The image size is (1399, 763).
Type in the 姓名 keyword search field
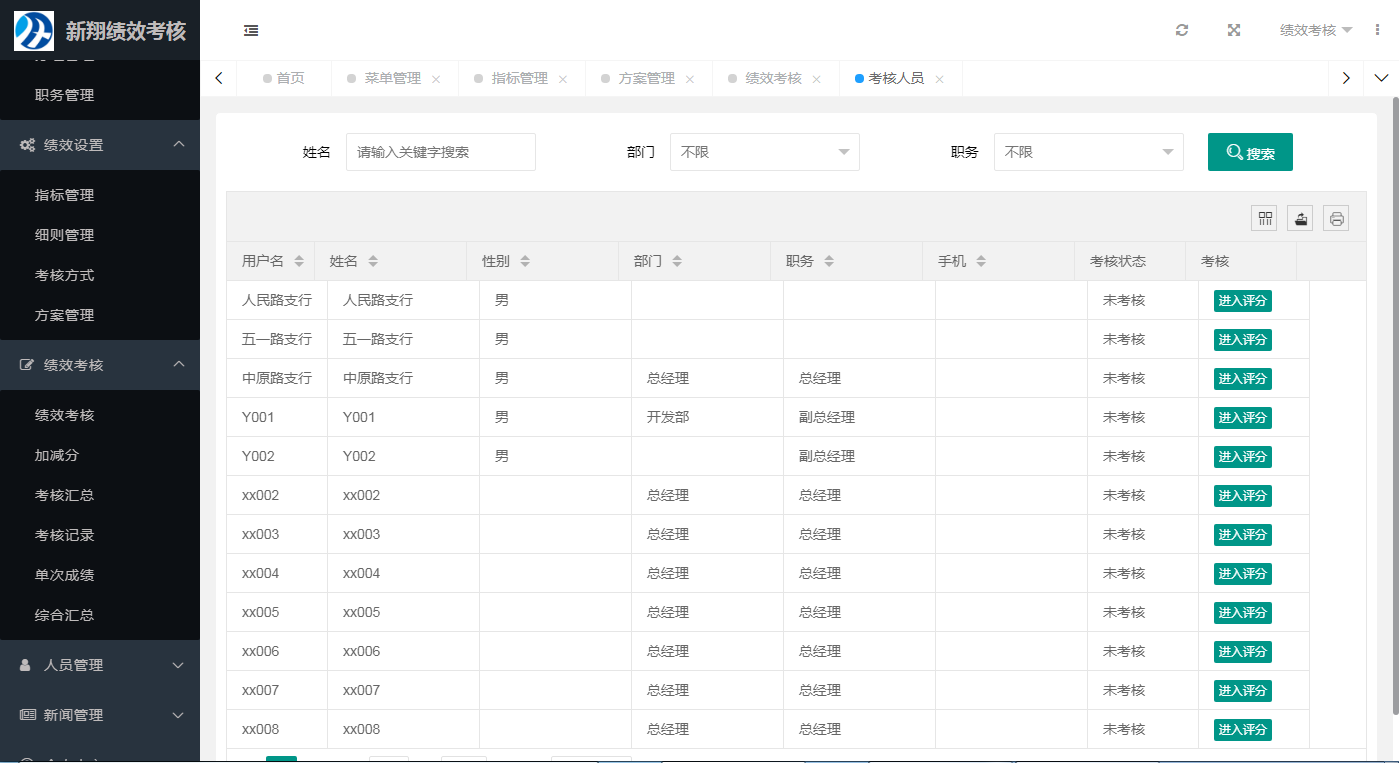(440, 151)
